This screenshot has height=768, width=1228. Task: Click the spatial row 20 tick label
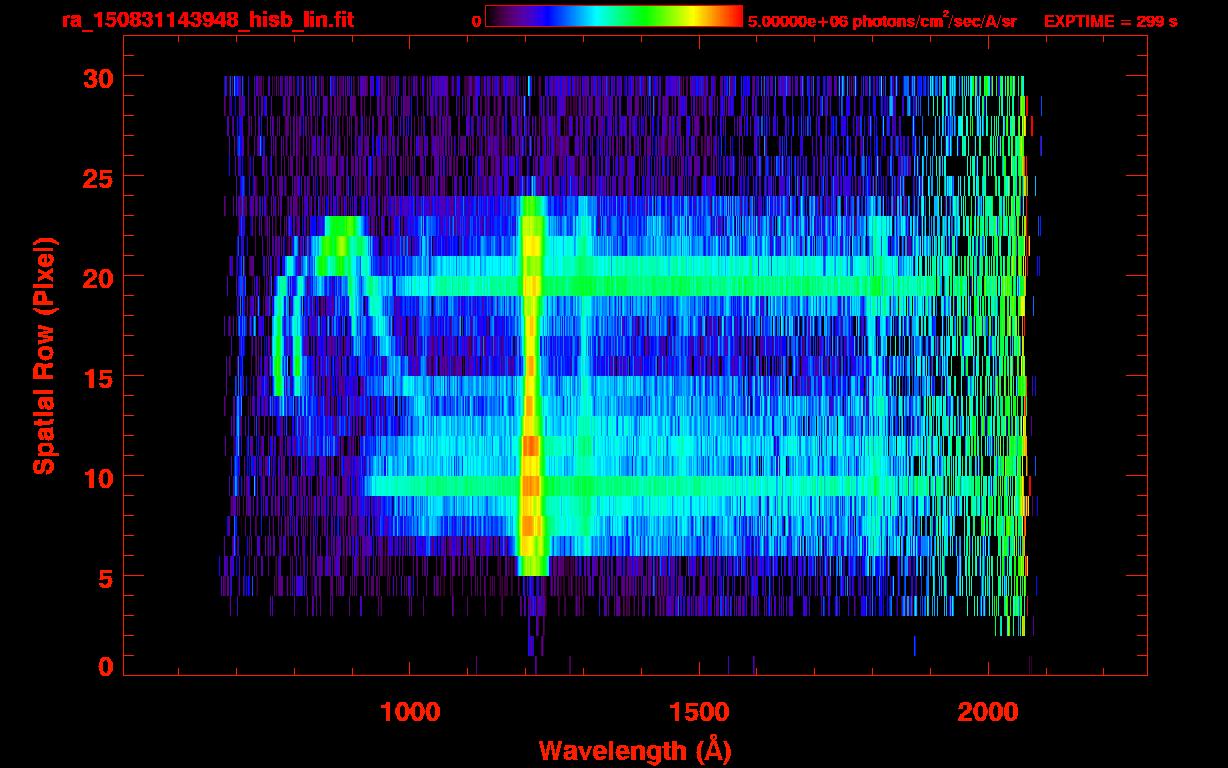click(x=97, y=277)
